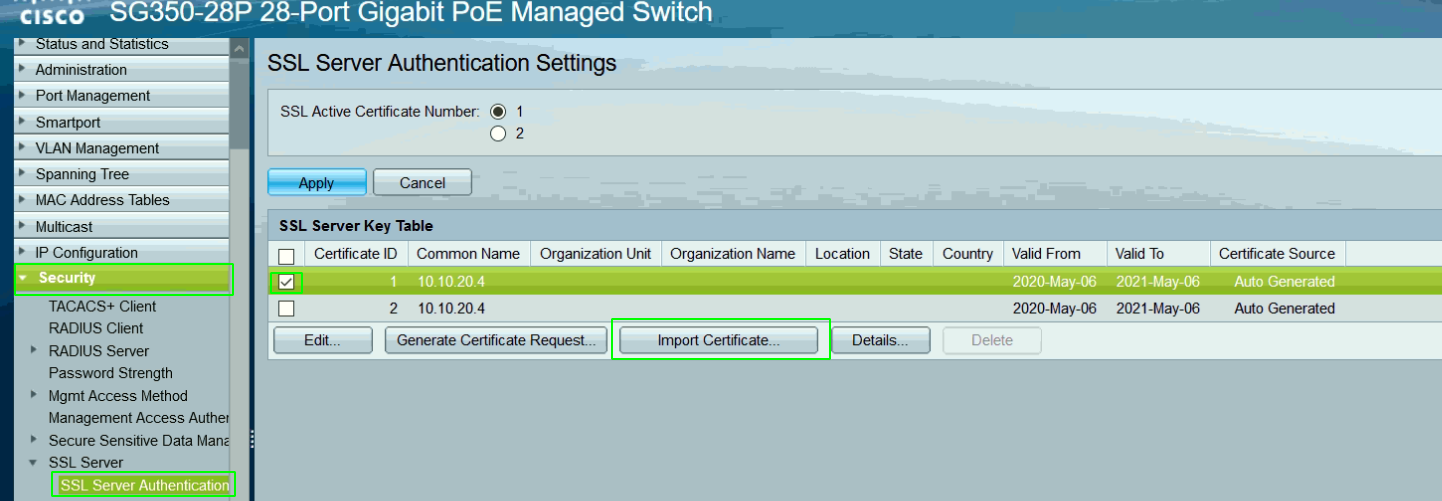Click the Apply button
1442x501 pixels.
[x=316, y=183]
